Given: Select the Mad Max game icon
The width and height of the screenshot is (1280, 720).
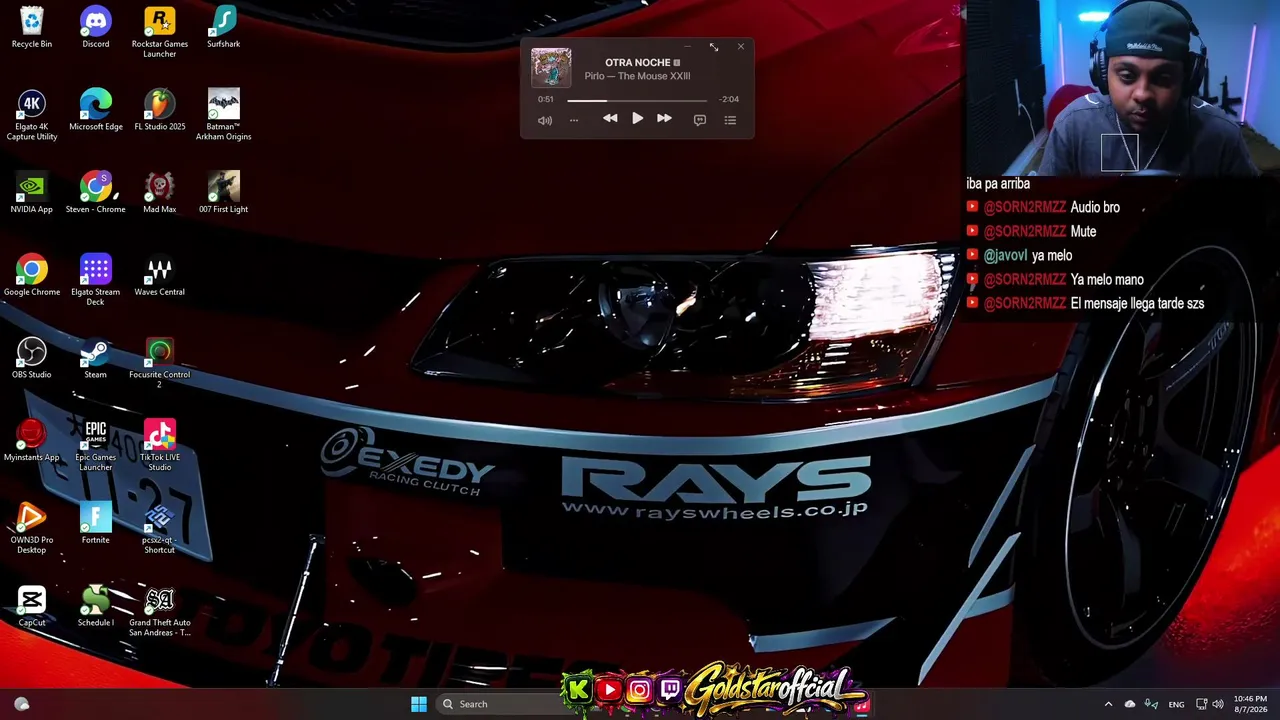Looking at the screenshot, I should pyautogui.click(x=160, y=193).
